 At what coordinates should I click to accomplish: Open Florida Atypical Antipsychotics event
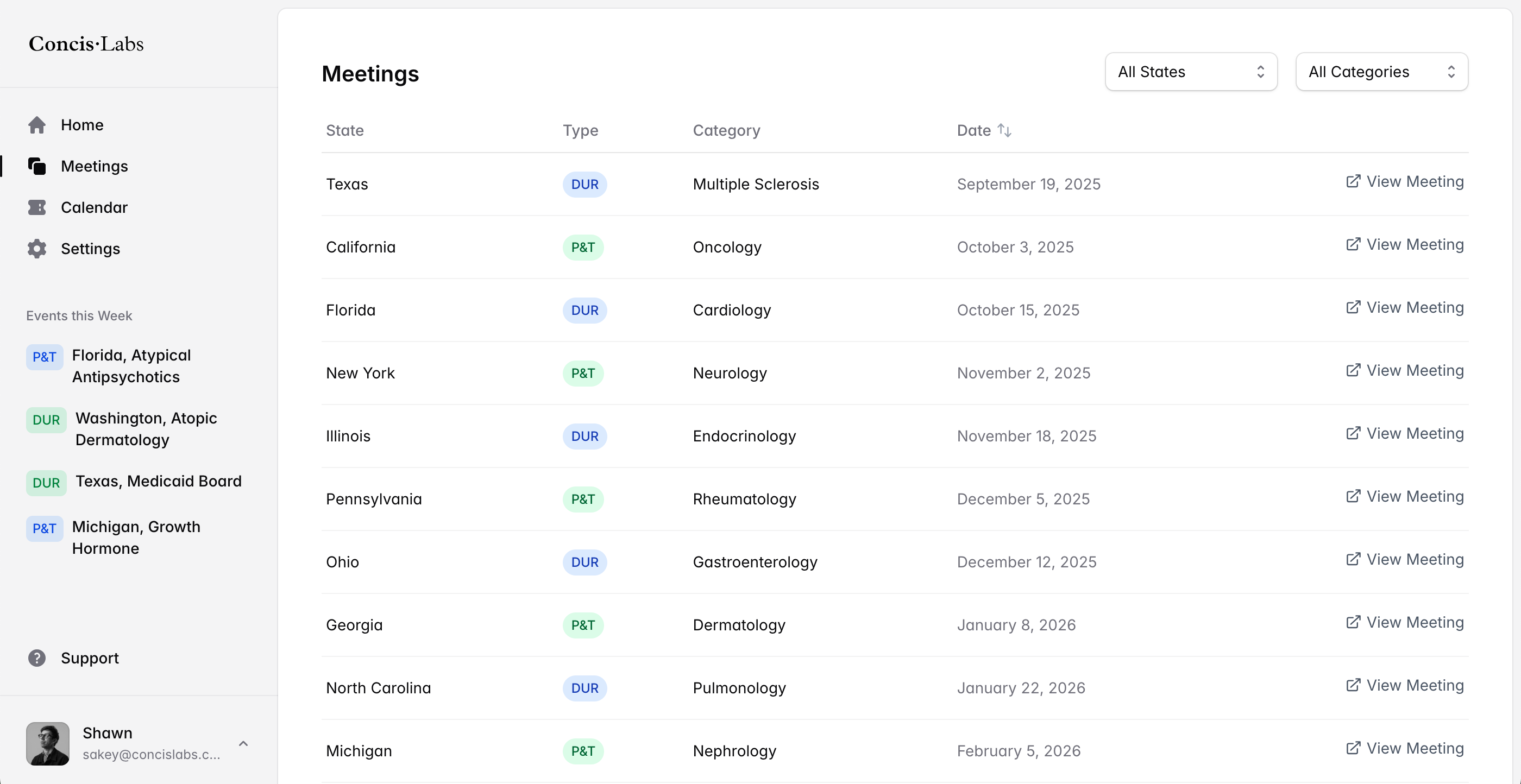click(131, 365)
